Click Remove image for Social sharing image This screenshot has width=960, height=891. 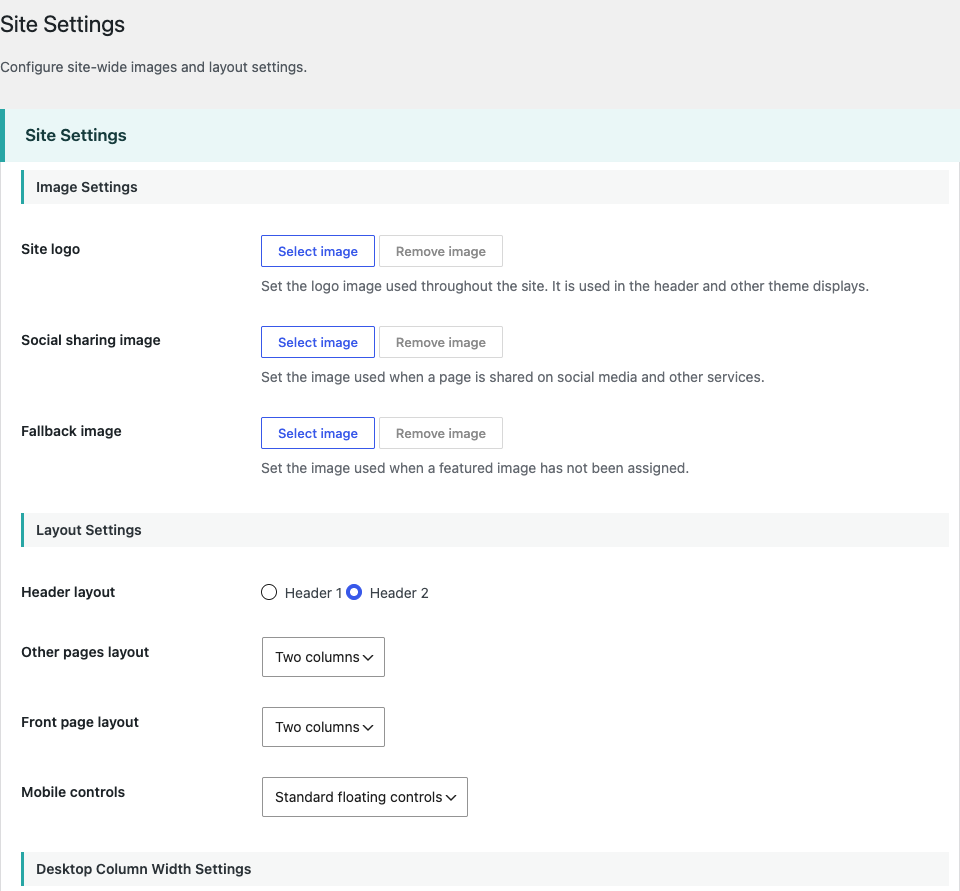tap(441, 342)
